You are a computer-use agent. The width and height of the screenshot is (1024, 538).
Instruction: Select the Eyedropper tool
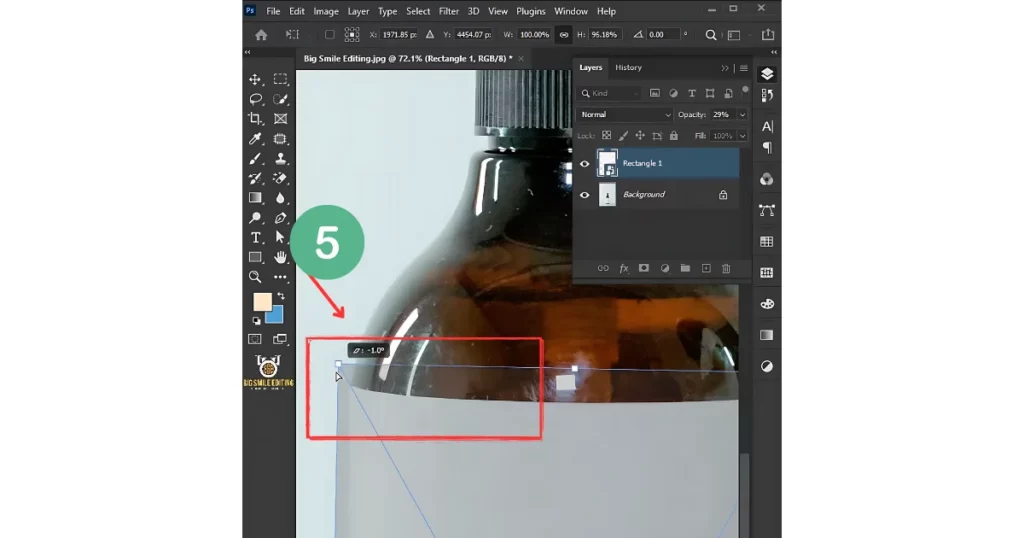click(x=255, y=138)
